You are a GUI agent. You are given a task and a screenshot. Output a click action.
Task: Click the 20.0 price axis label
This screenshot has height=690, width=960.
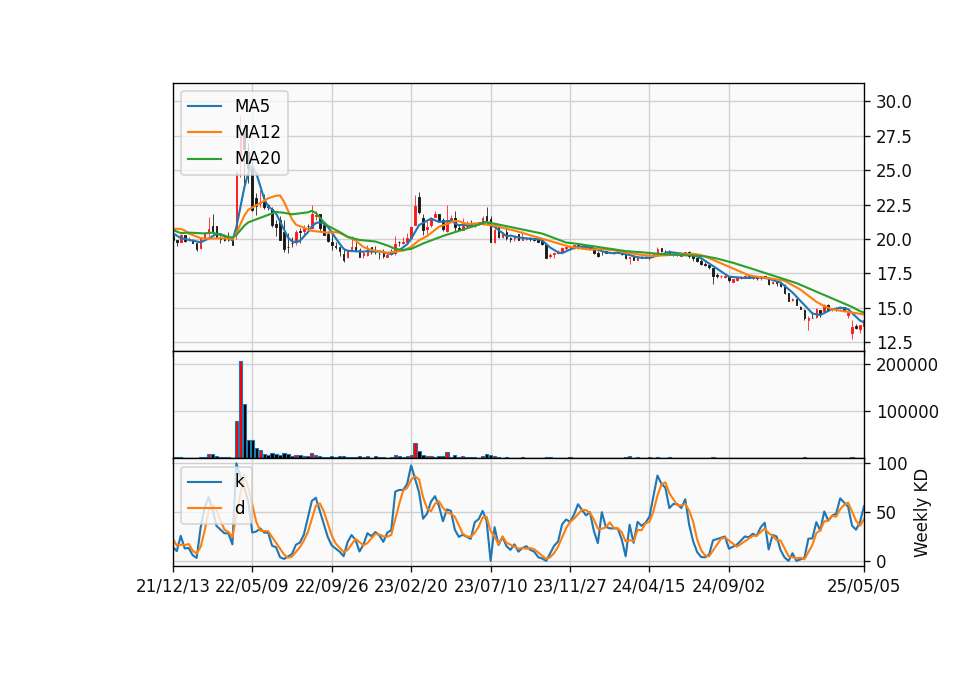tap(893, 240)
